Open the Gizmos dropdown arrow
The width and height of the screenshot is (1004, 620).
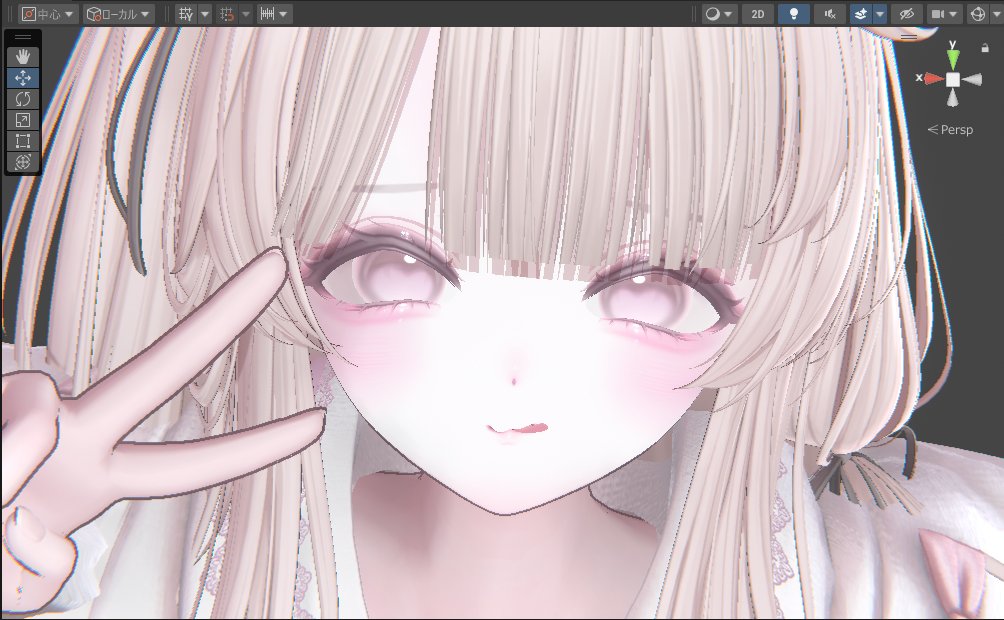coord(997,13)
